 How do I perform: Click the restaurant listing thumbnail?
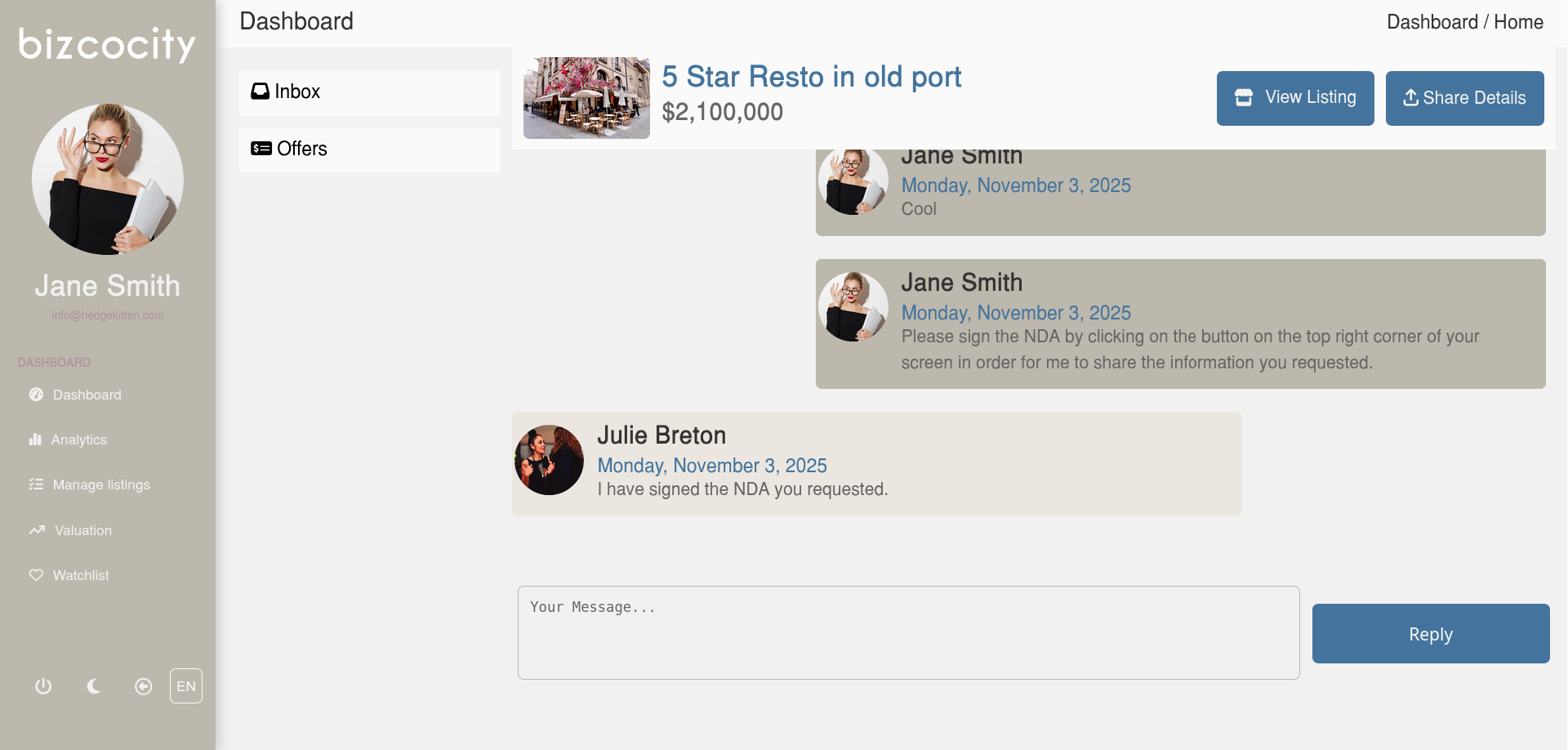tap(586, 98)
